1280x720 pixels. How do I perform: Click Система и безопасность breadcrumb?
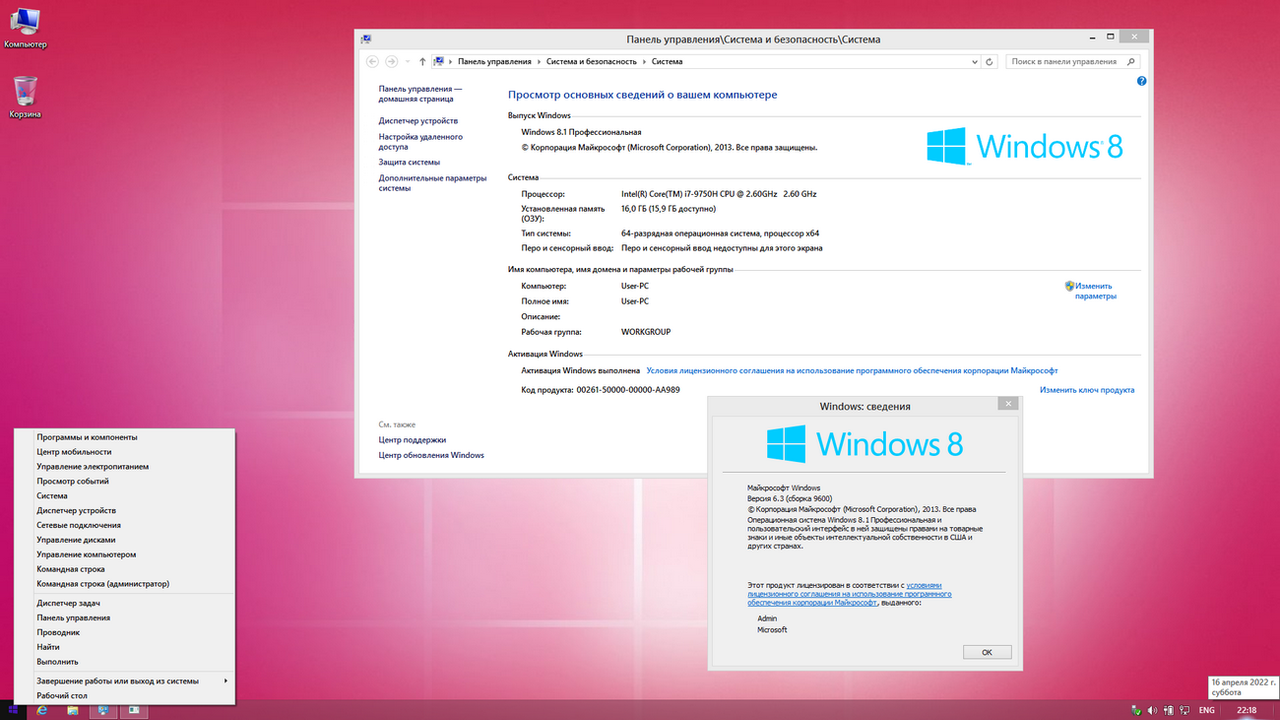click(591, 61)
